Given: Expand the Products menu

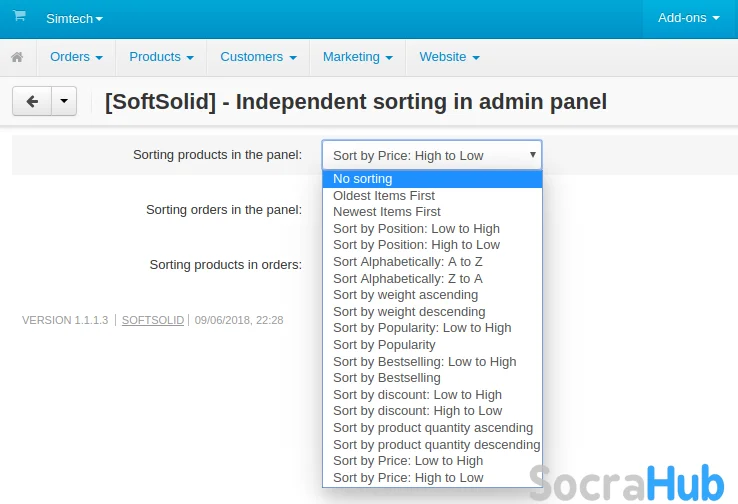Looking at the screenshot, I should 161,57.
